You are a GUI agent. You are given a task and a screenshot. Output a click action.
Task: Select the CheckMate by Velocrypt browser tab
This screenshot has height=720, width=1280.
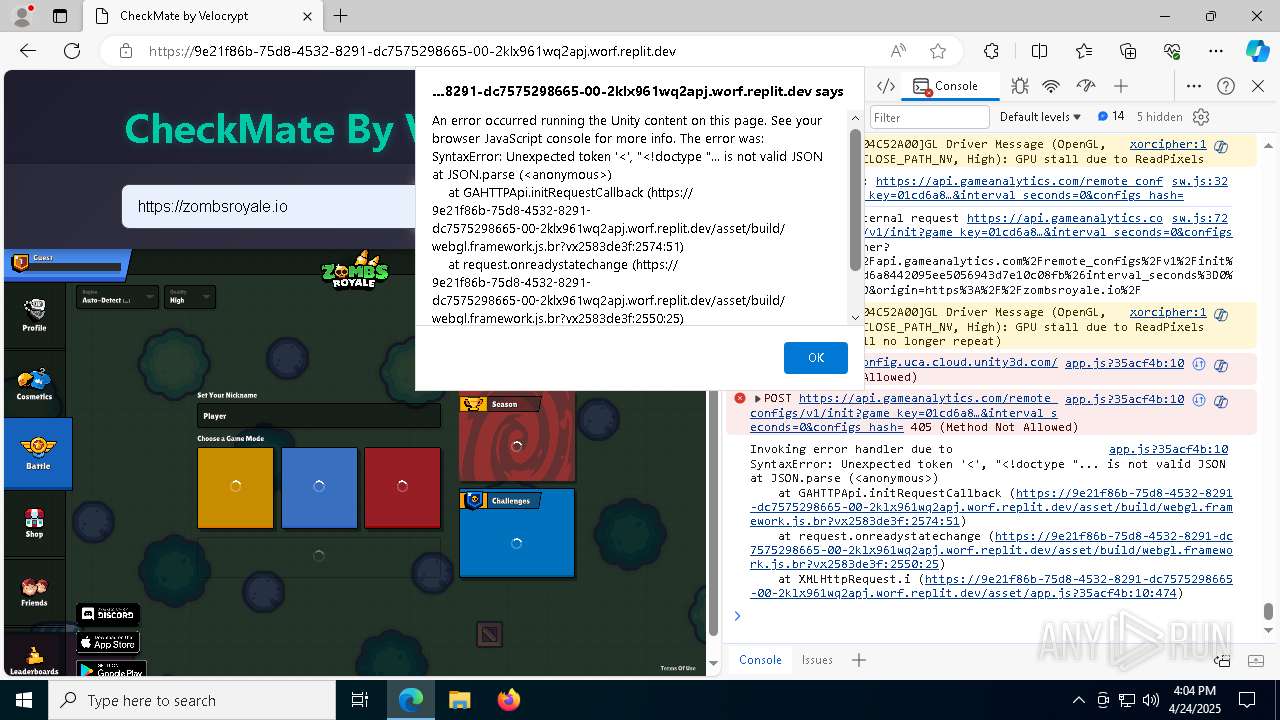click(x=201, y=16)
